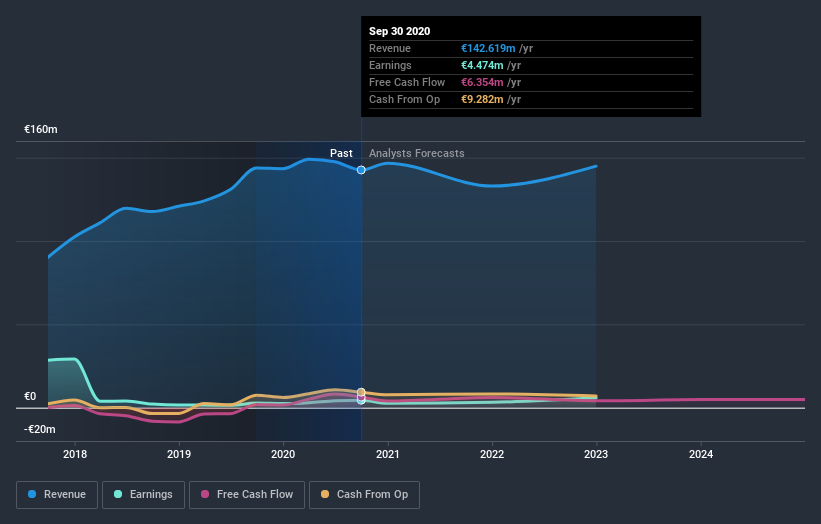
Task: Click the Free Cash Flow tooltip label
Action: (407, 82)
